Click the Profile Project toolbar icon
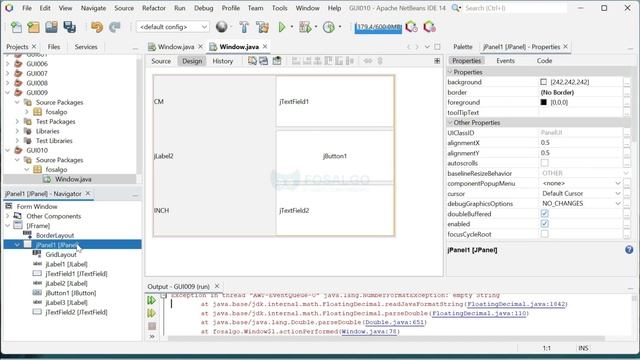 point(329,27)
